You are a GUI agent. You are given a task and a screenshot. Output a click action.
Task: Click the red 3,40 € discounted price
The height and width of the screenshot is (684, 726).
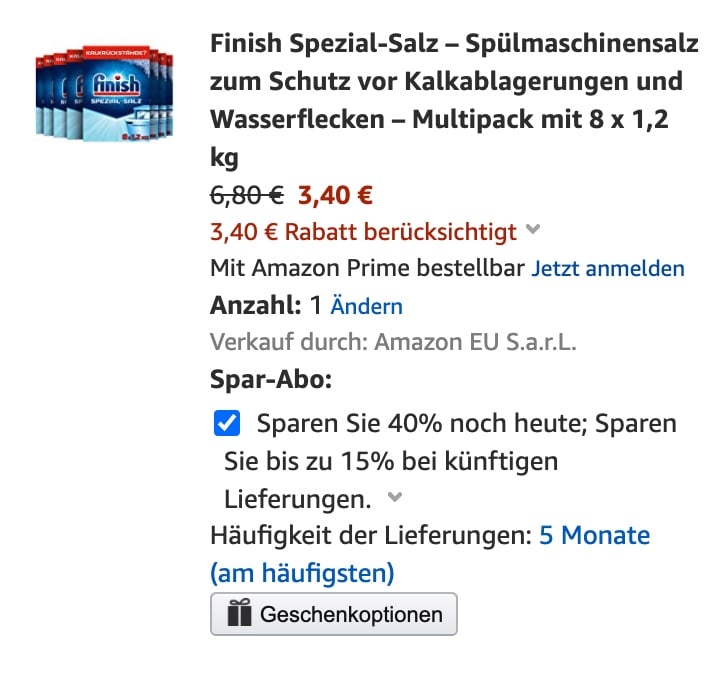tap(335, 194)
